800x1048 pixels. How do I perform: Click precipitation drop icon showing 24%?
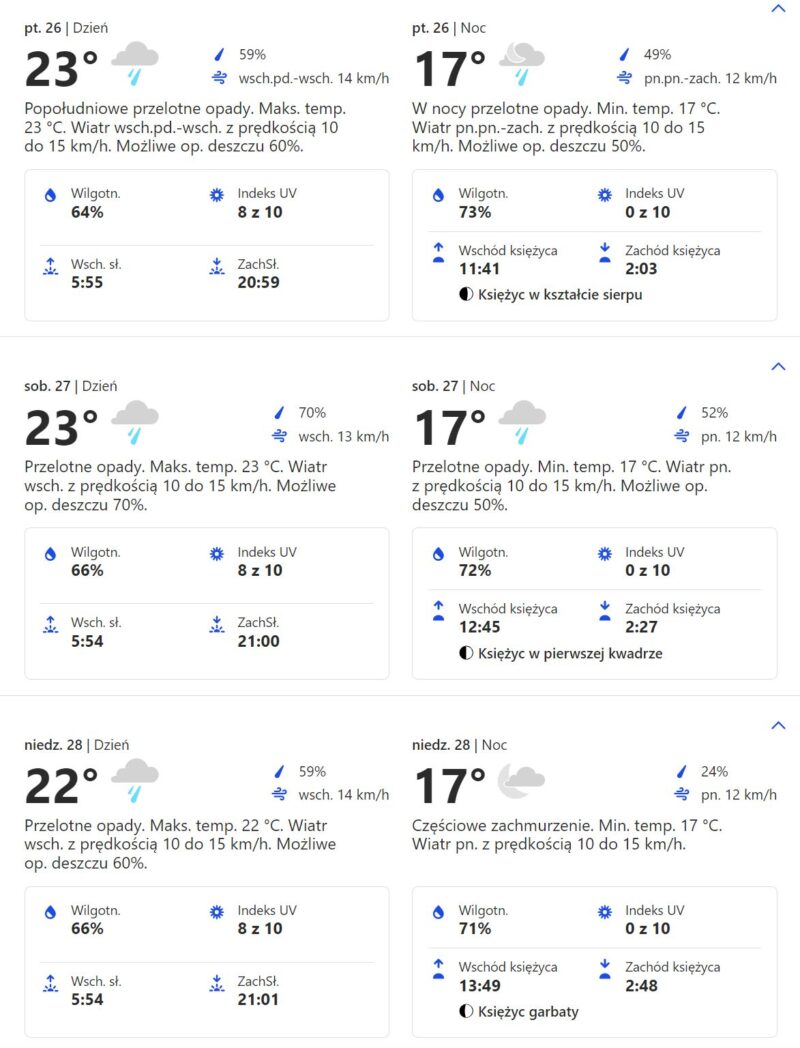(681, 772)
